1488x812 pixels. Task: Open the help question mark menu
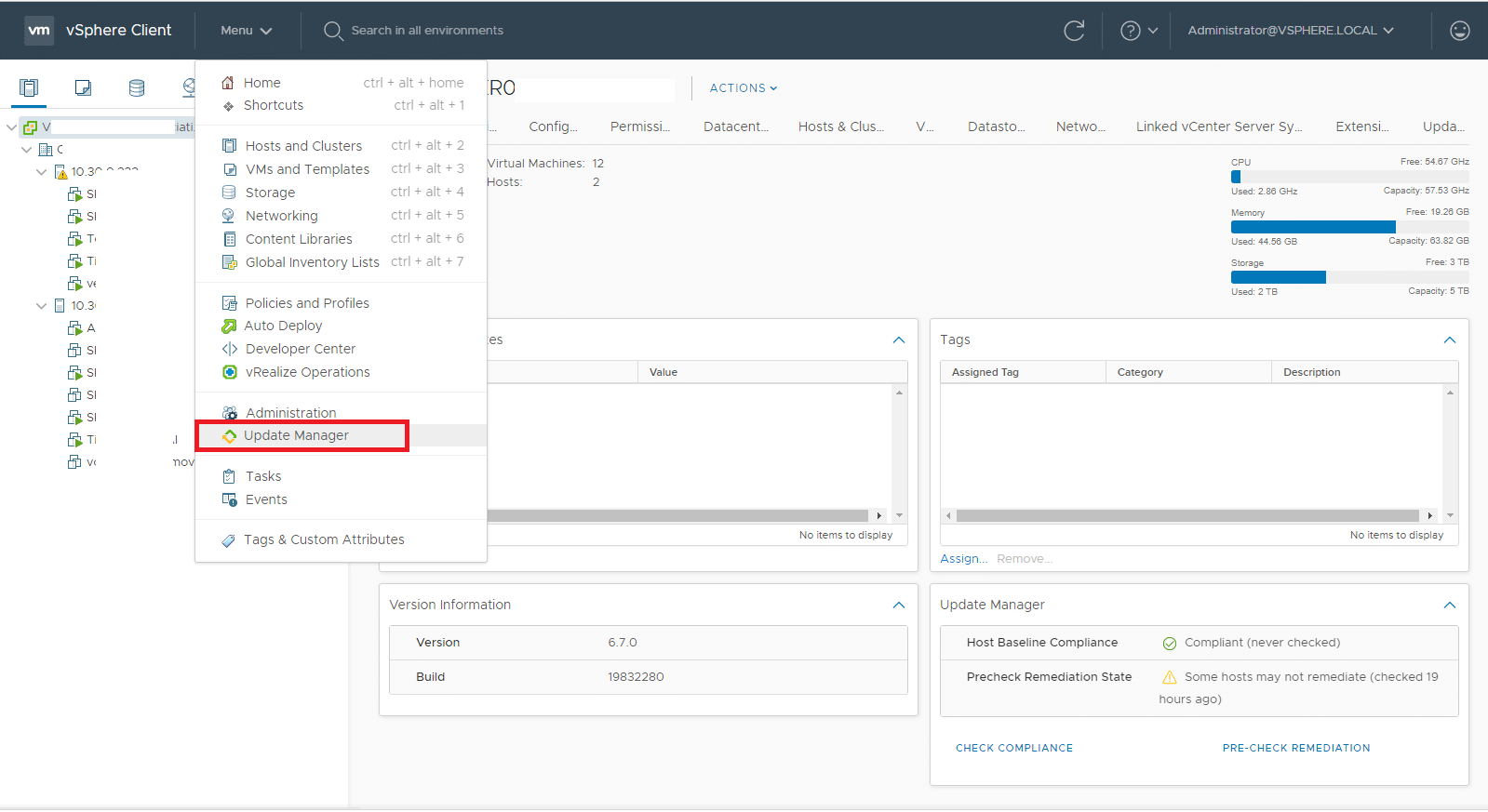[1139, 31]
